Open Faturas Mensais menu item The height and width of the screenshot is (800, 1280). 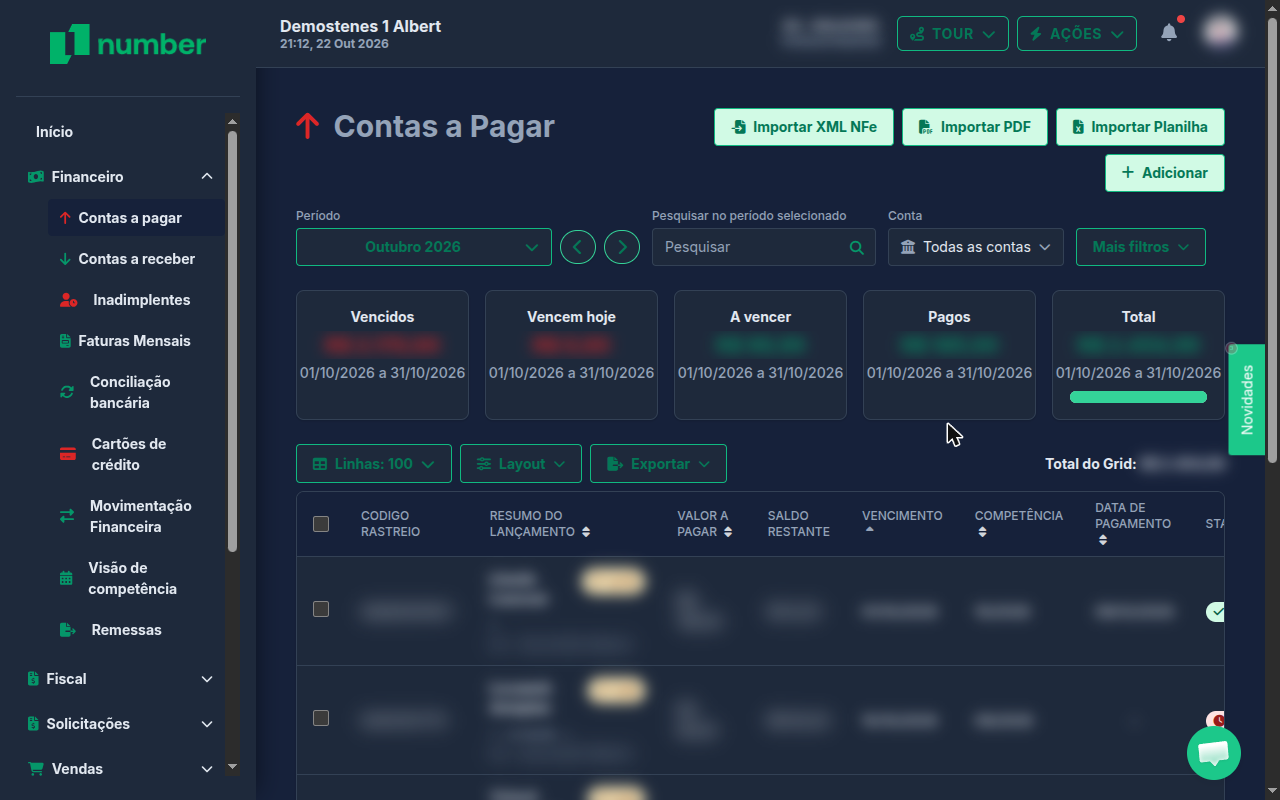[136, 341]
